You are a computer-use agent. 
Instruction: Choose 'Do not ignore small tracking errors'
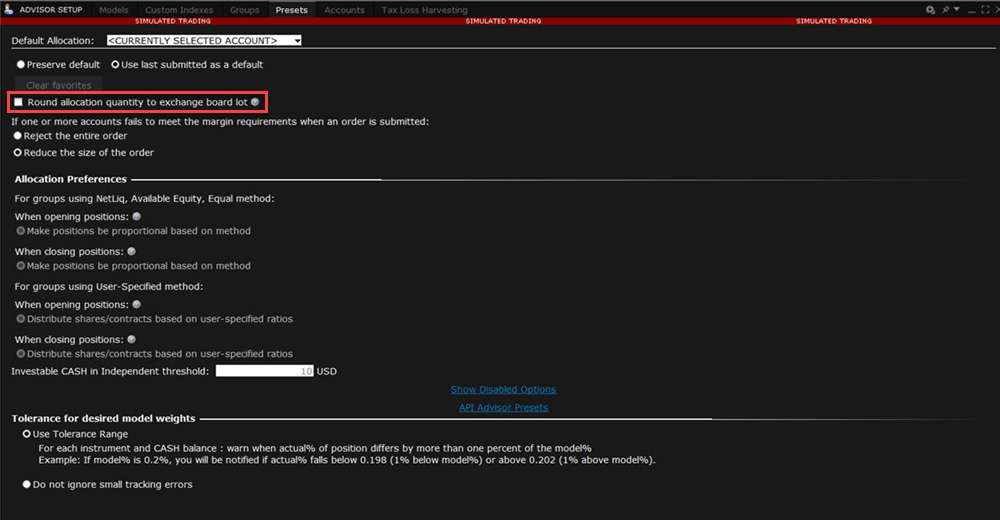pyautogui.click(x=27, y=485)
